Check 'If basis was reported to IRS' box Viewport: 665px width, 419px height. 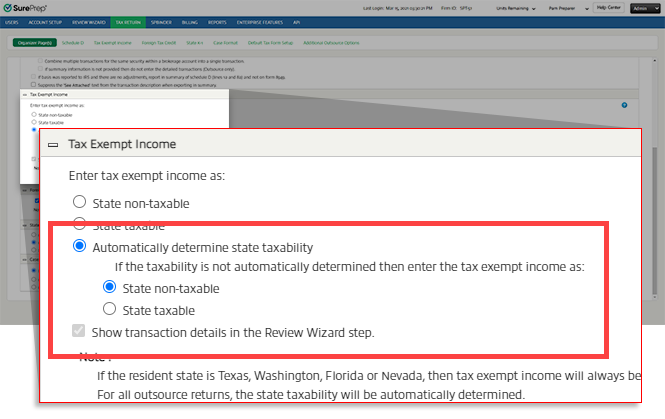[34, 77]
